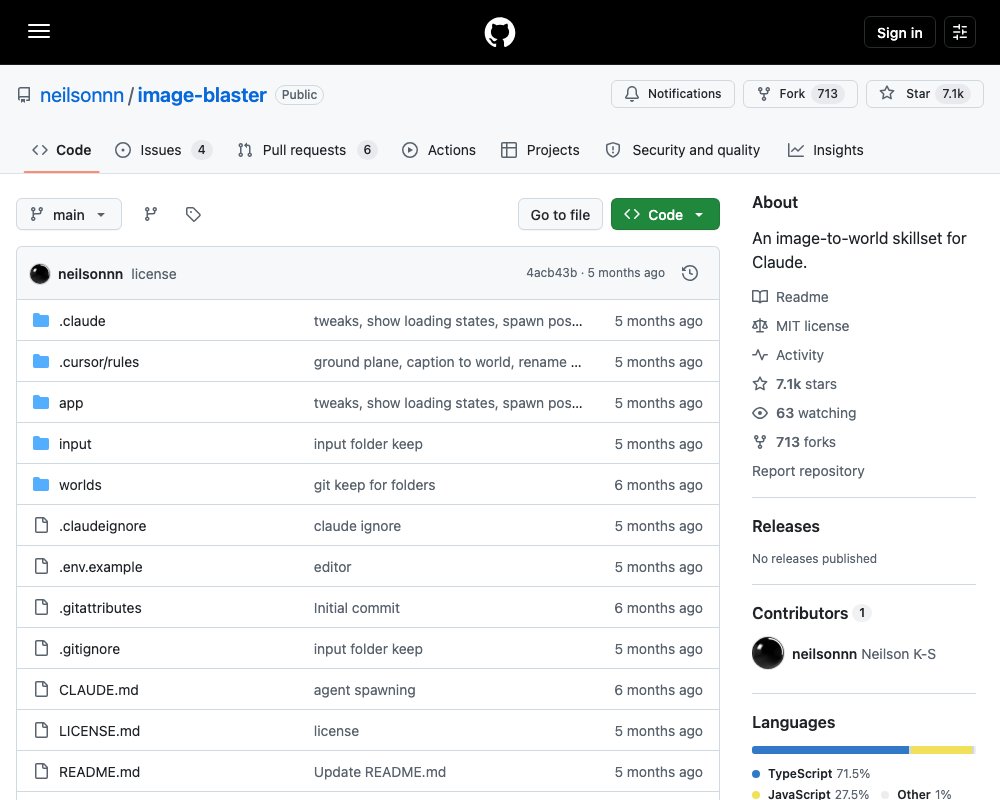
Task: Open the Insights tab
Action: tap(825, 150)
